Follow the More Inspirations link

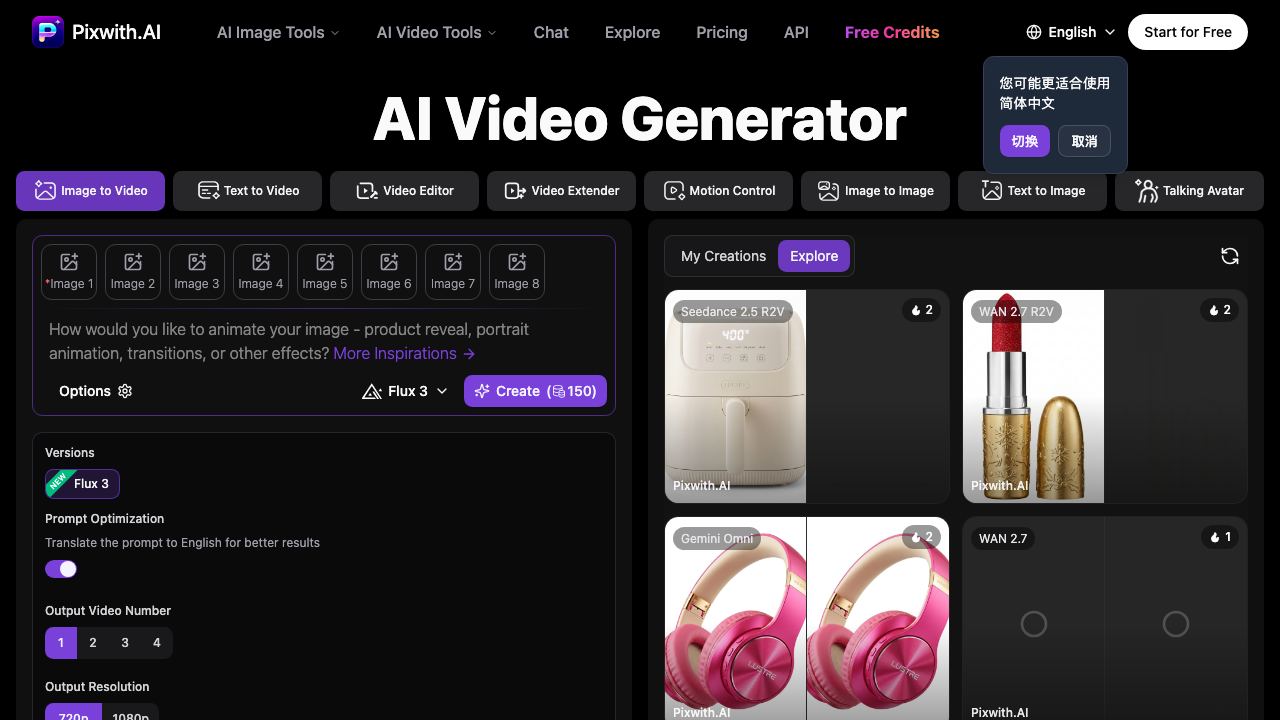(x=404, y=353)
